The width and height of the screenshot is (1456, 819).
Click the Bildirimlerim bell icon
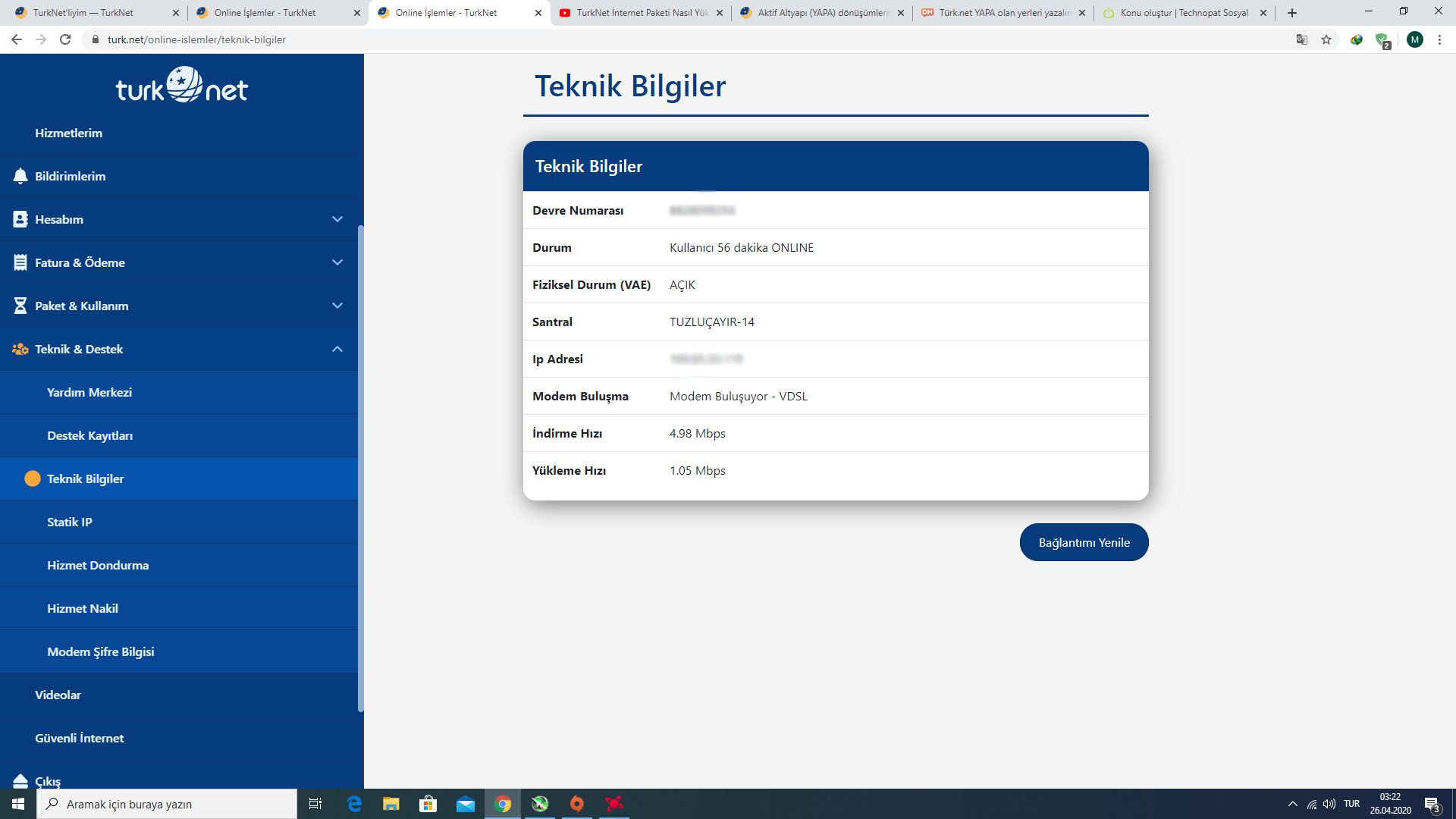(20, 176)
